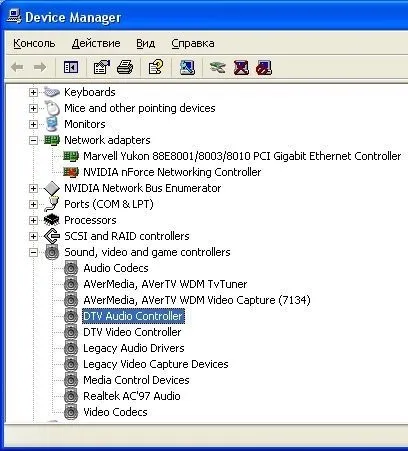Scan for hardware changes toolbar icon
Viewport: 408px width, 451px height.
click(187, 67)
